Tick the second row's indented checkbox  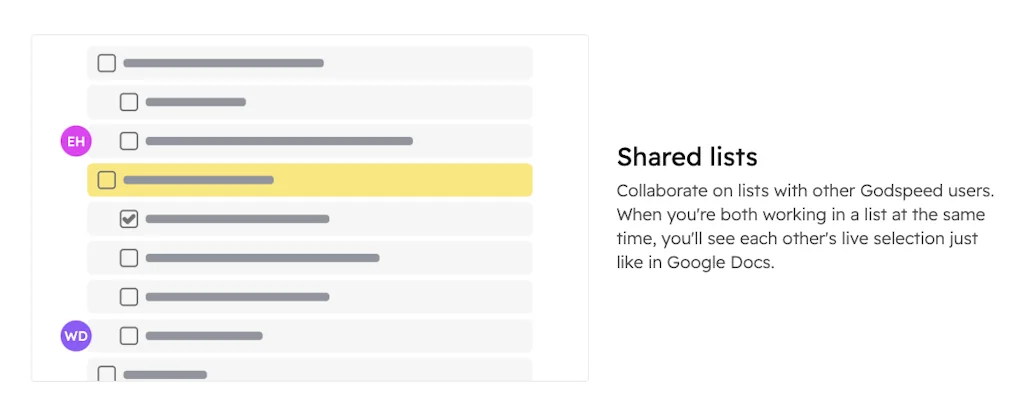pos(129,102)
